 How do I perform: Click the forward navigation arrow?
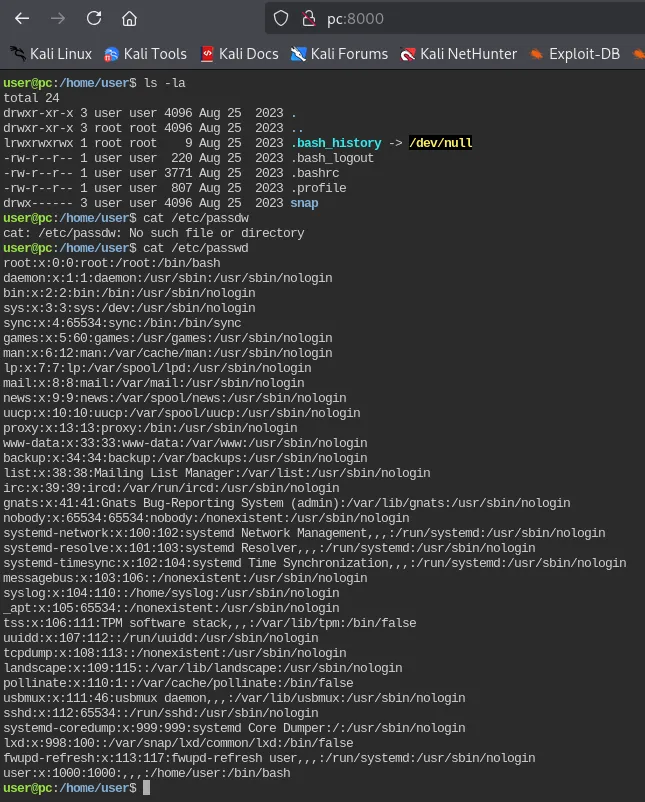58,19
